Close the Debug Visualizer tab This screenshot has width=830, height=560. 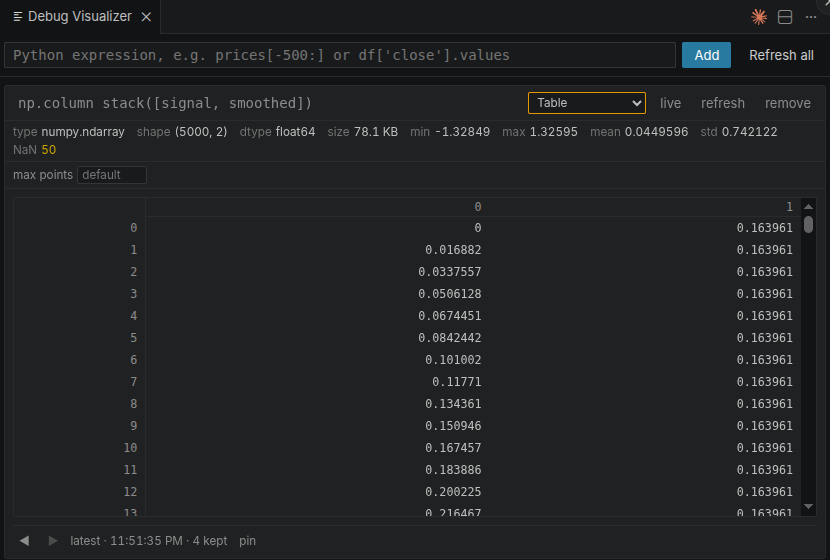146,17
